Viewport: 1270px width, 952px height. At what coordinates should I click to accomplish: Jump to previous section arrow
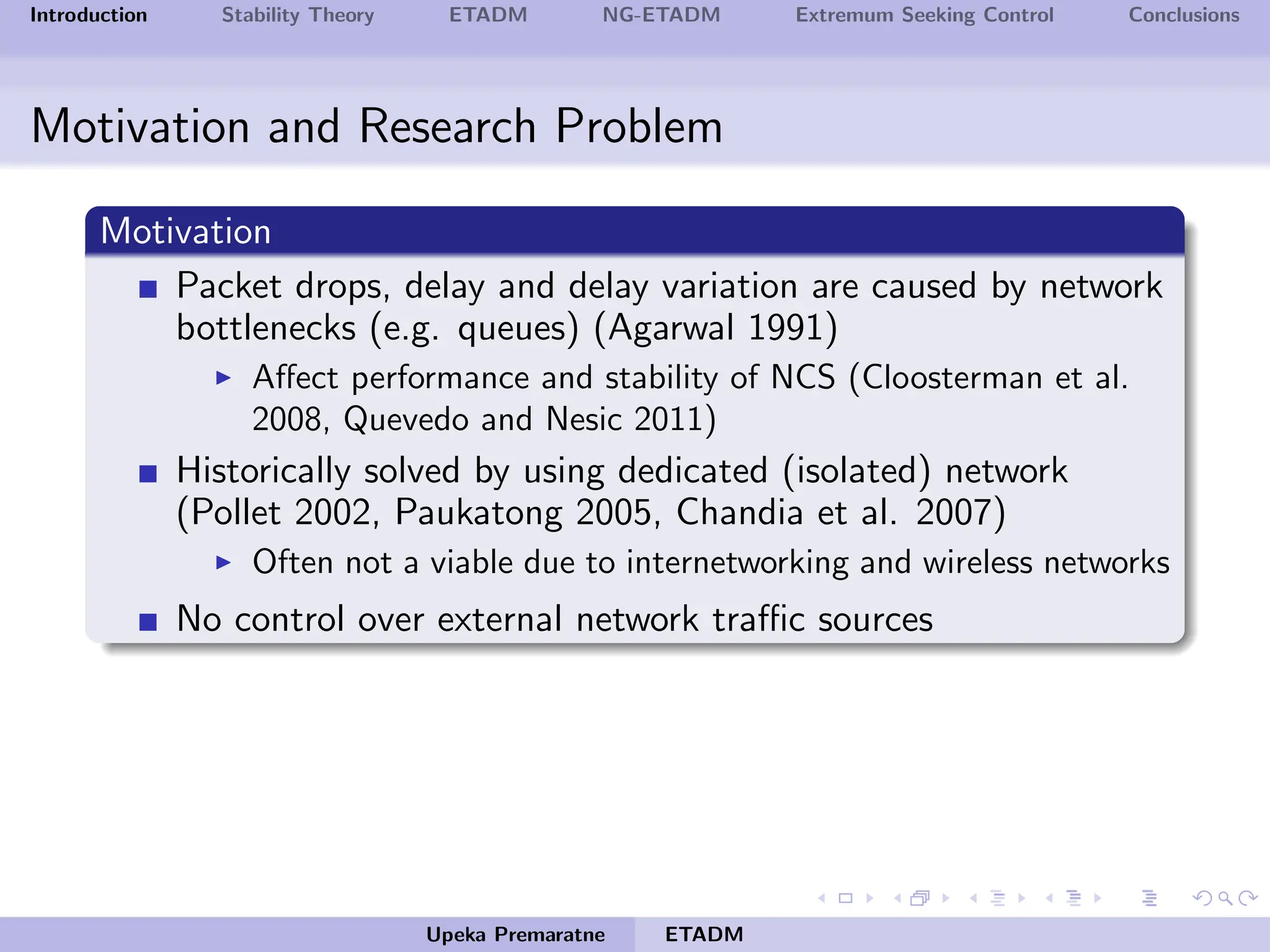point(1049,898)
